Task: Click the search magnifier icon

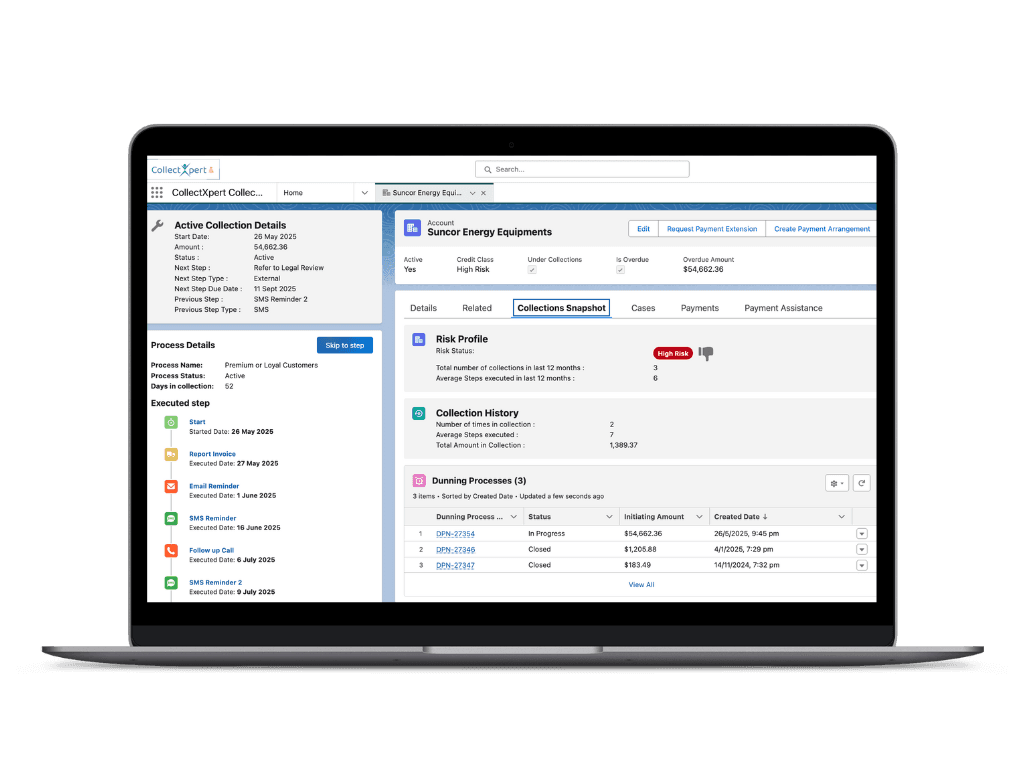Action: (487, 170)
